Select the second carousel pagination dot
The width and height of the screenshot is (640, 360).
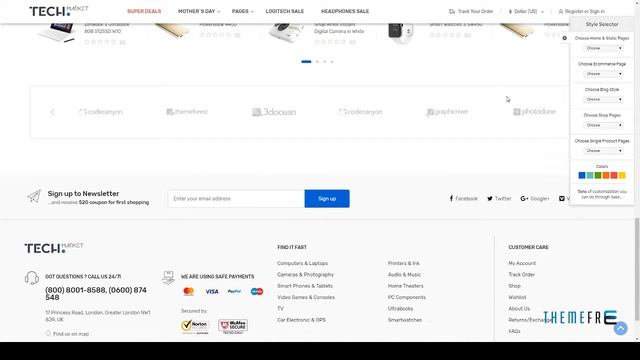point(317,62)
